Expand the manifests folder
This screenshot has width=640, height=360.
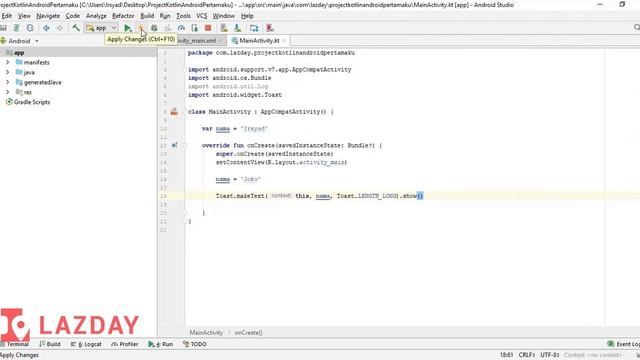coord(7,62)
